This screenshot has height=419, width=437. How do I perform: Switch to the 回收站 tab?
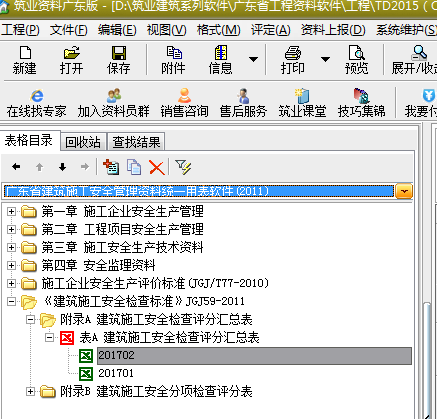pyautogui.click(x=83, y=142)
